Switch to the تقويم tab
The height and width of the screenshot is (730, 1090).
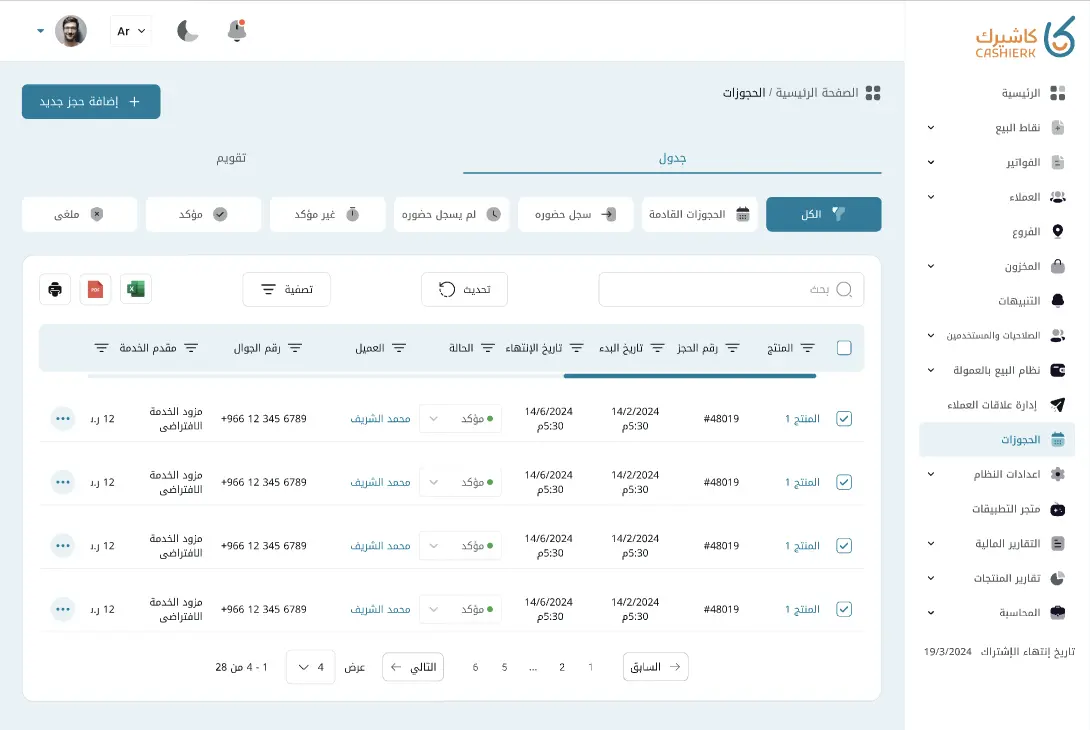(232, 158)
